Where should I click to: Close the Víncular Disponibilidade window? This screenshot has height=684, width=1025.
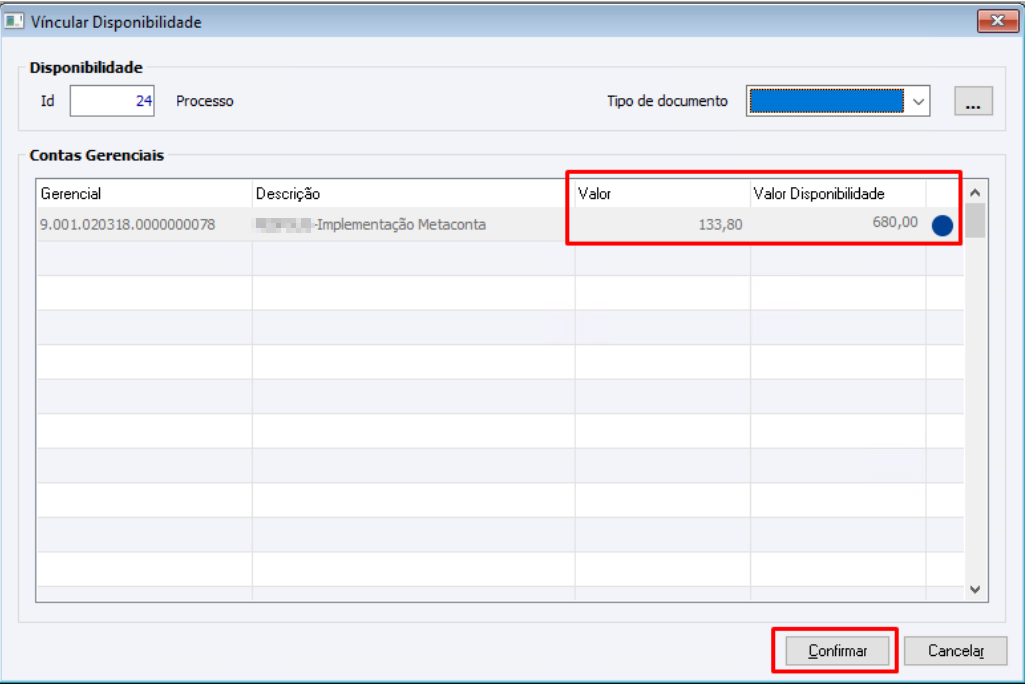998,21
